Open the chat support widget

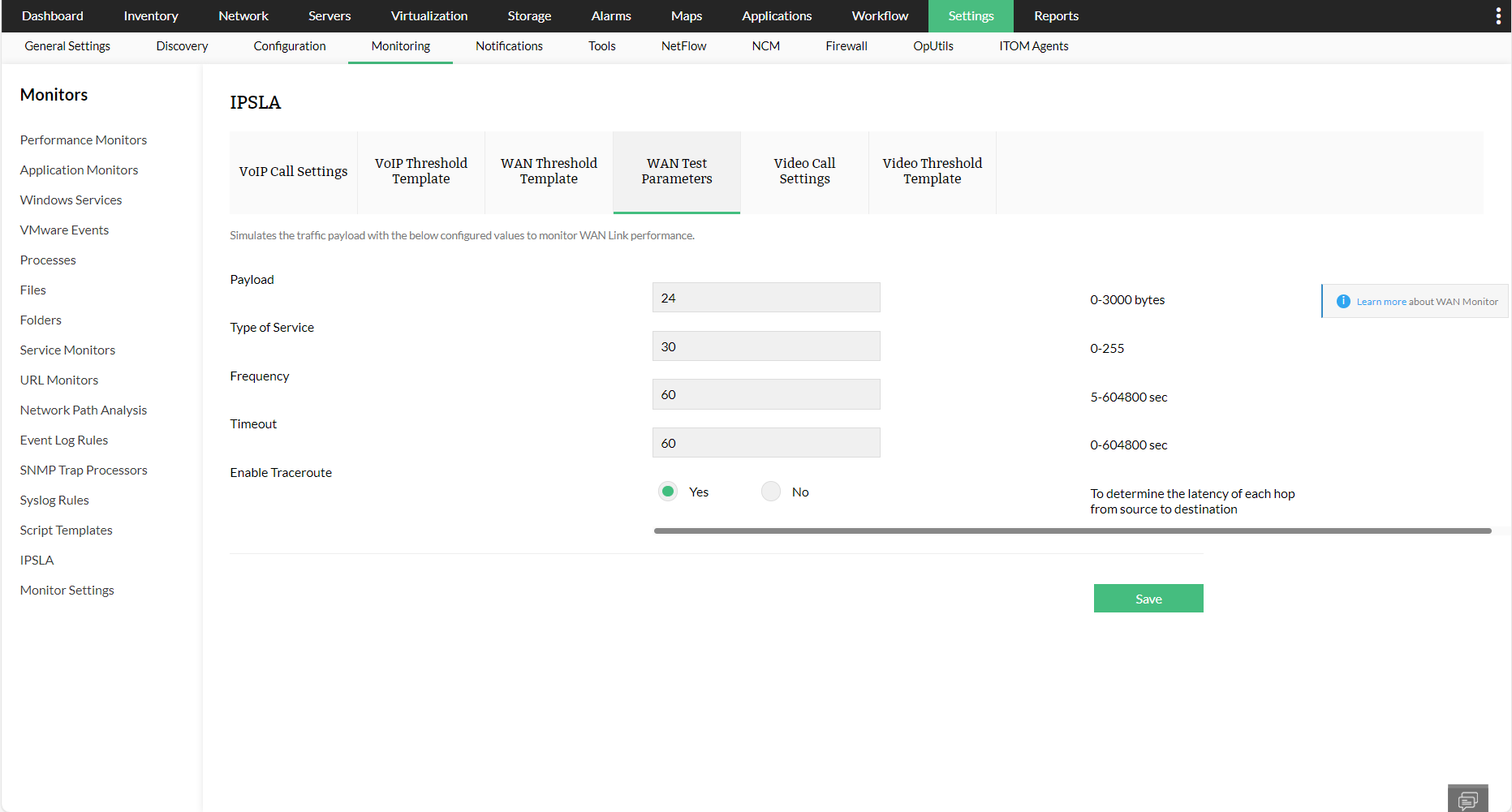[1467, 799]
